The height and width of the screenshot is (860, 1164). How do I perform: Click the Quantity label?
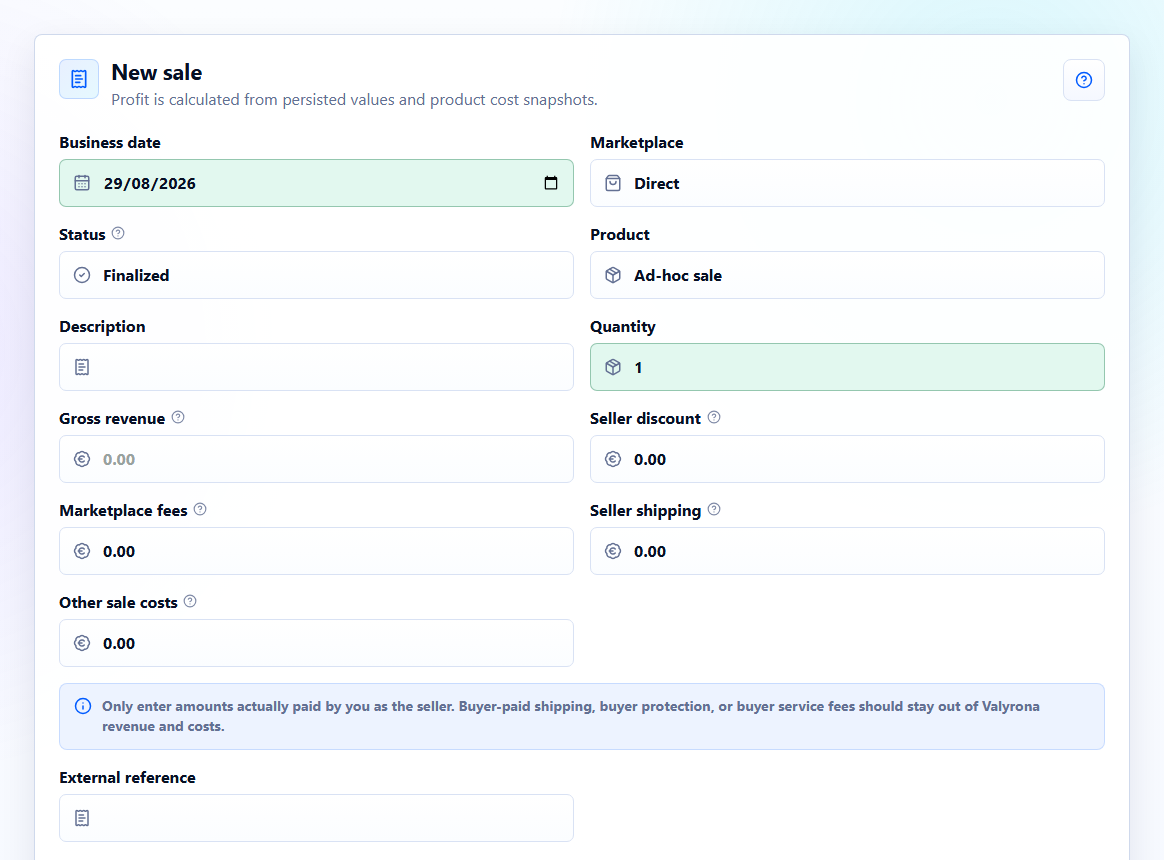[623, 327]
